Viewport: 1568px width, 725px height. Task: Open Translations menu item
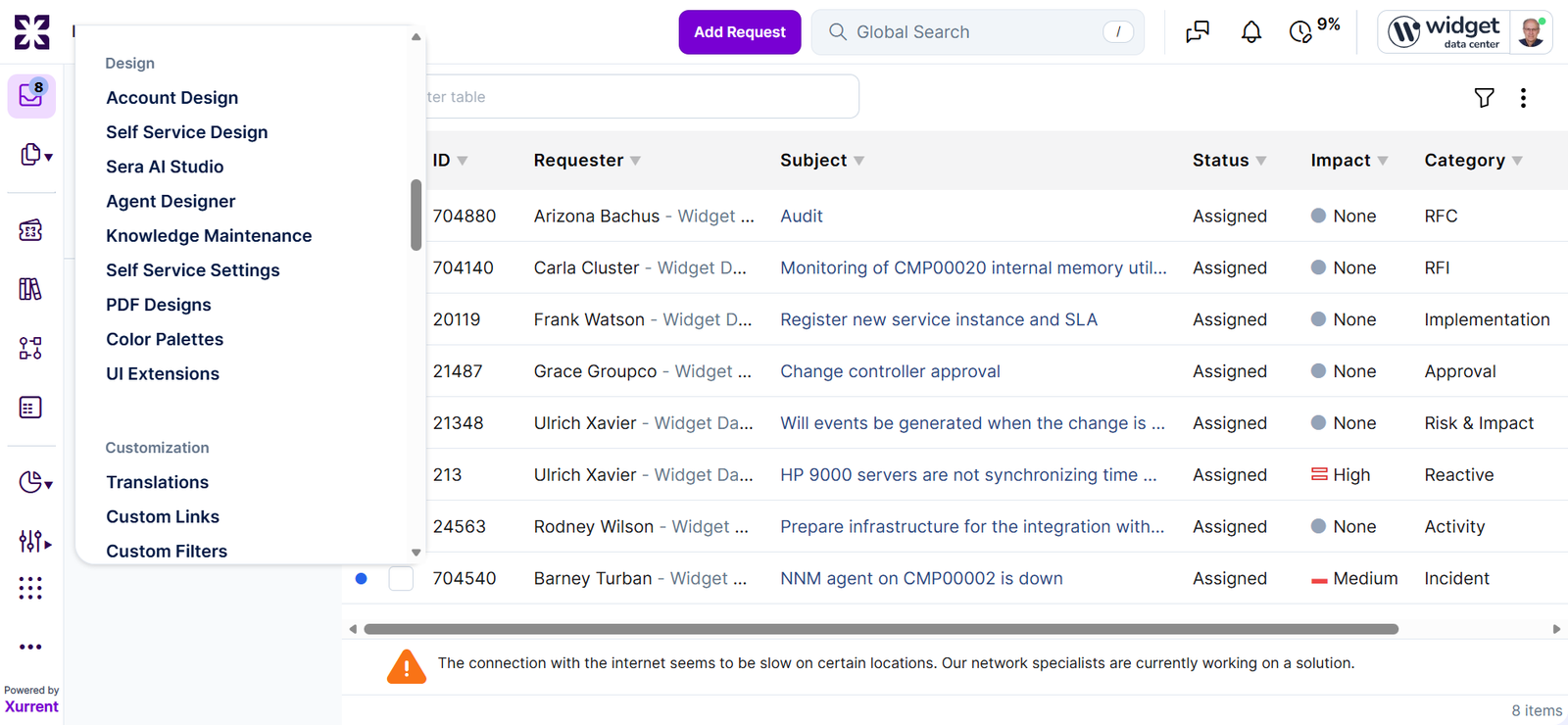point(158,482)
